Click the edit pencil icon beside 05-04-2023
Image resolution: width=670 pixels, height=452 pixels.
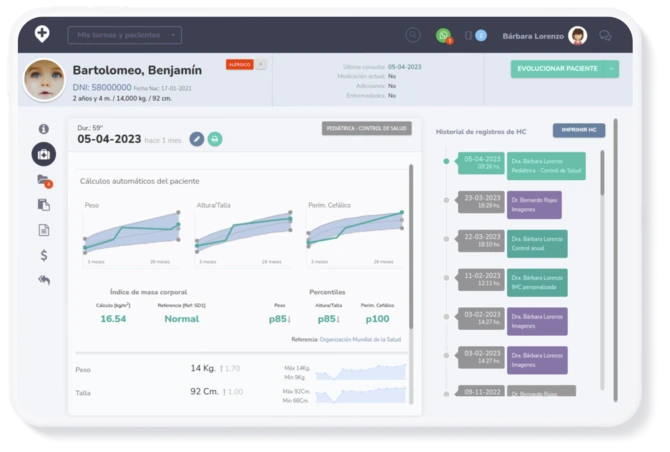point(197,139)
